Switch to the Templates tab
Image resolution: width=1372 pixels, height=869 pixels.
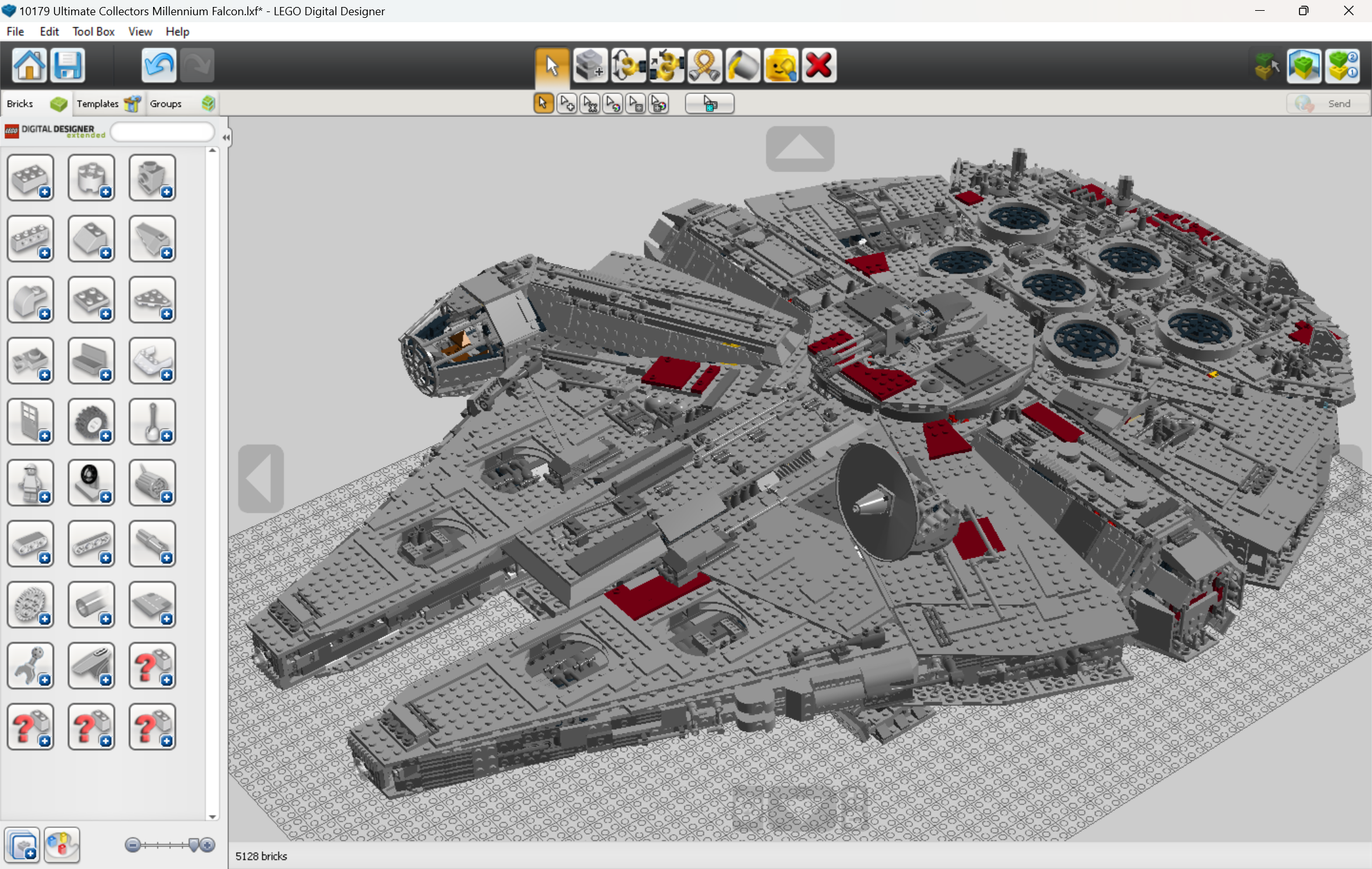[99, 103]
